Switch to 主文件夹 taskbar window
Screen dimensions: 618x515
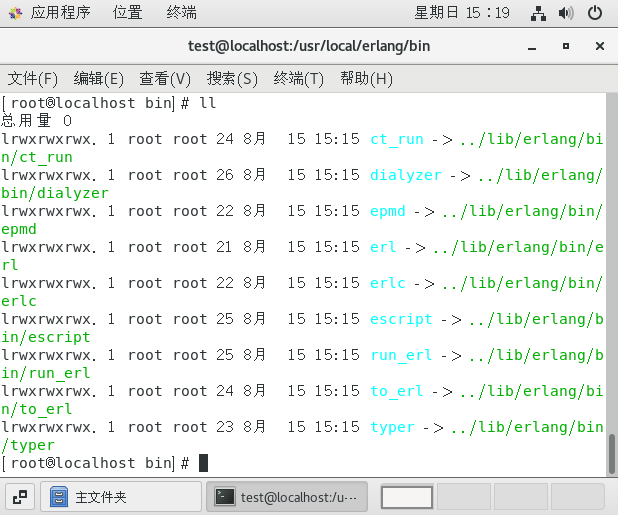(121, 497)
